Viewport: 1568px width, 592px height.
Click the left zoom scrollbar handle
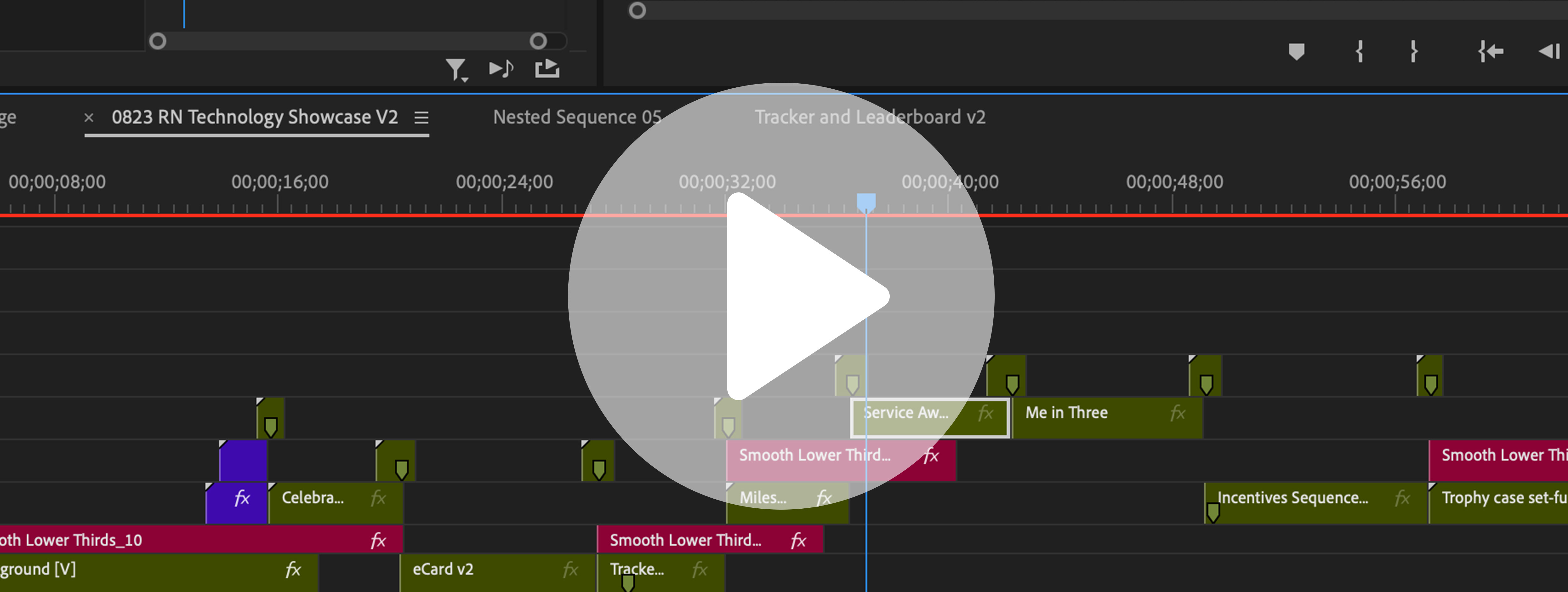tap(158, 41)
